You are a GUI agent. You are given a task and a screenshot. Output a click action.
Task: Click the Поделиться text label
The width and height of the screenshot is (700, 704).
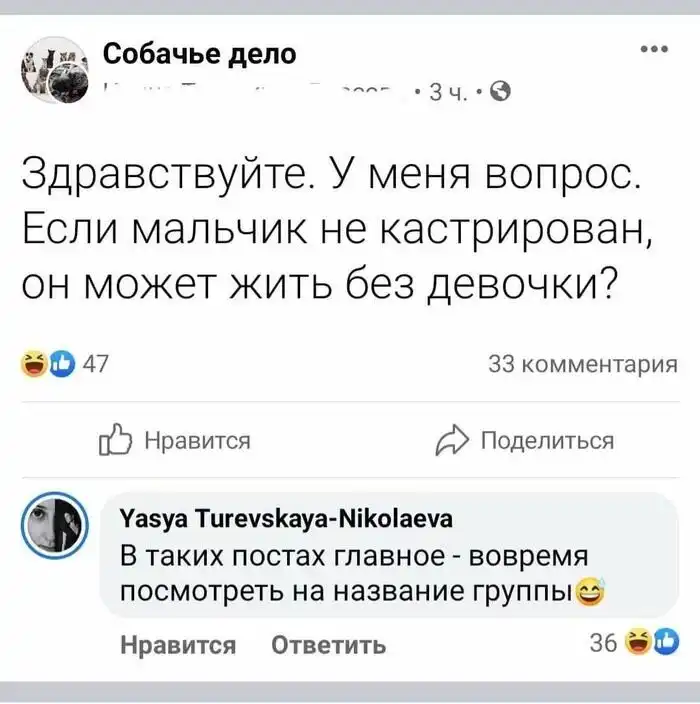tap(547, 440)
